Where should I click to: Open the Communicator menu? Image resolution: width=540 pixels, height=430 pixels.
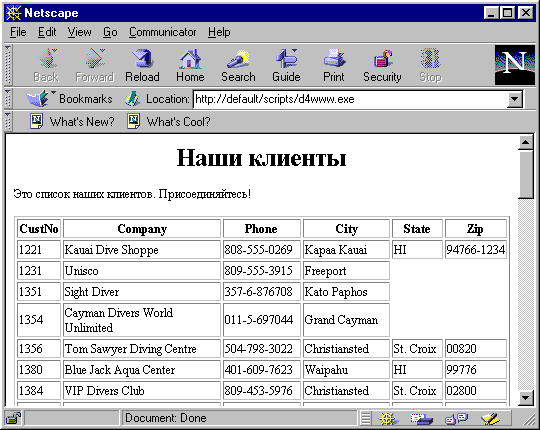click(163, 32)
